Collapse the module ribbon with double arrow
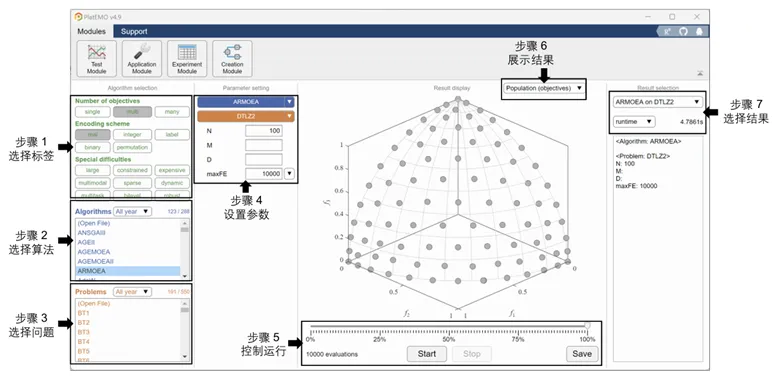780x381 pixels. tap(700, 73)
